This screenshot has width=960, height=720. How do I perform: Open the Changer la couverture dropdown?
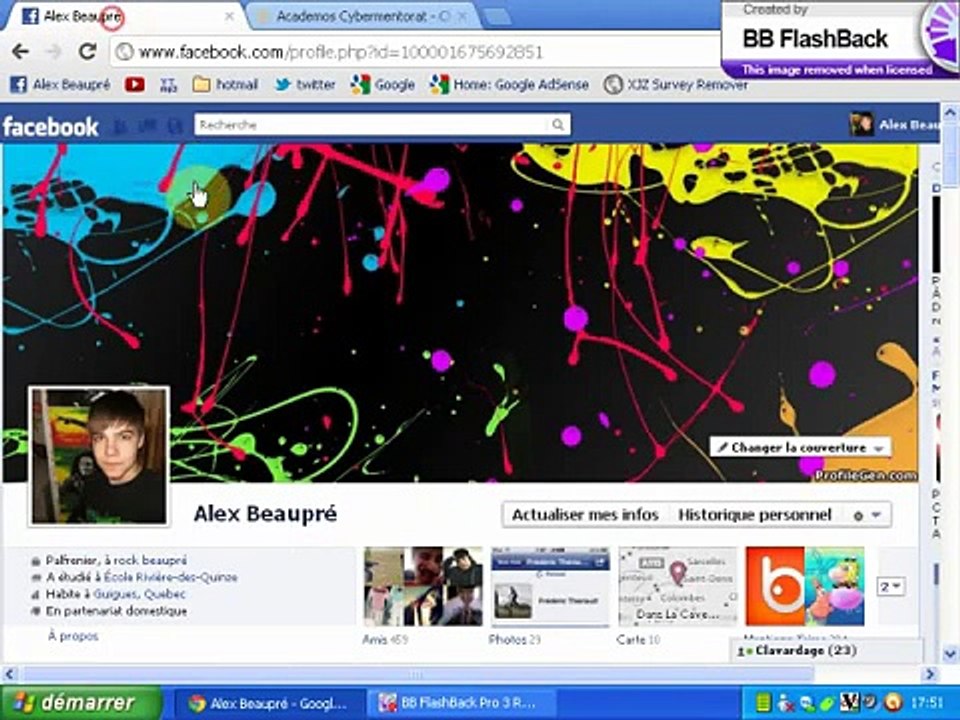800,448
